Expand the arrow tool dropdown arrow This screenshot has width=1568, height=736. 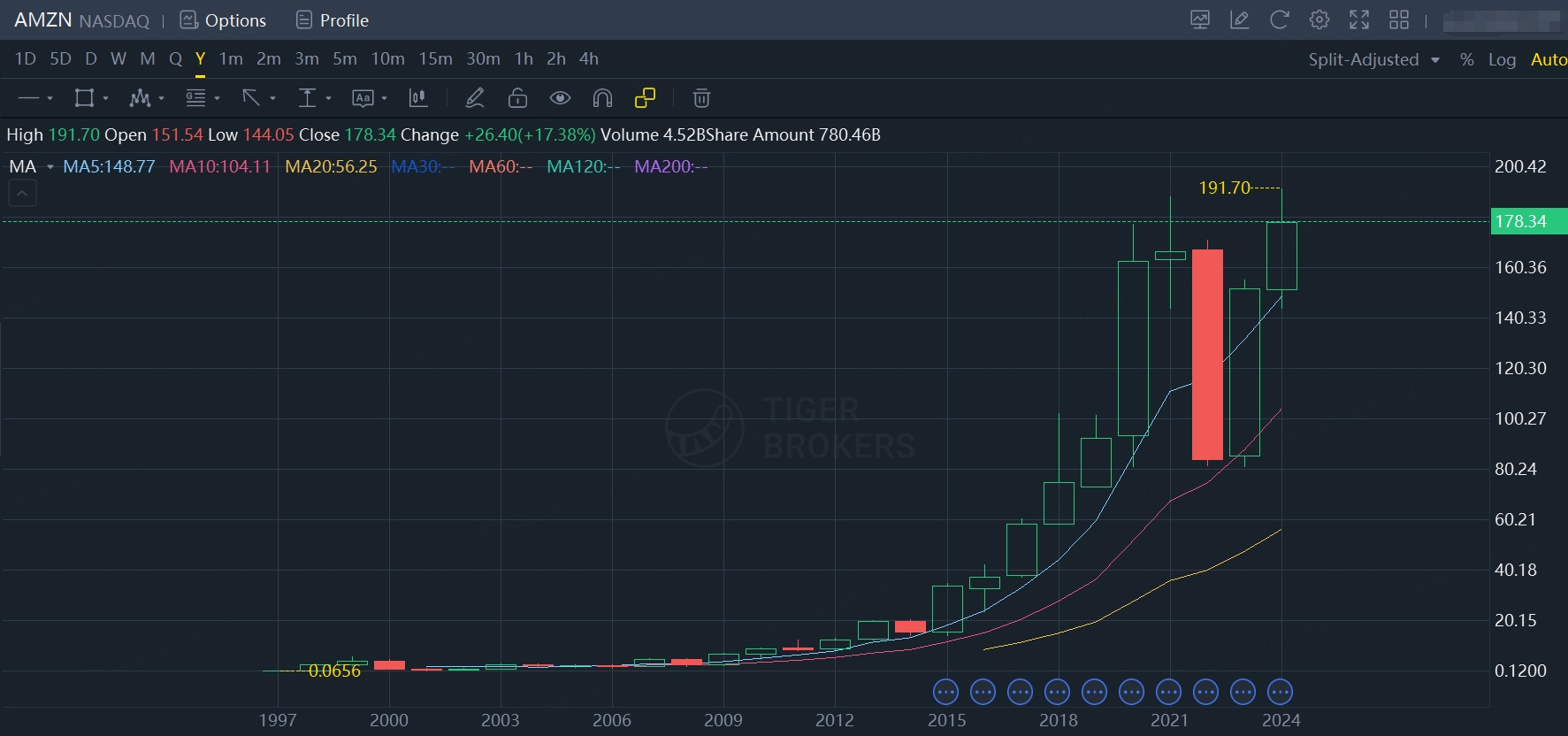click(x=272, y=98)
